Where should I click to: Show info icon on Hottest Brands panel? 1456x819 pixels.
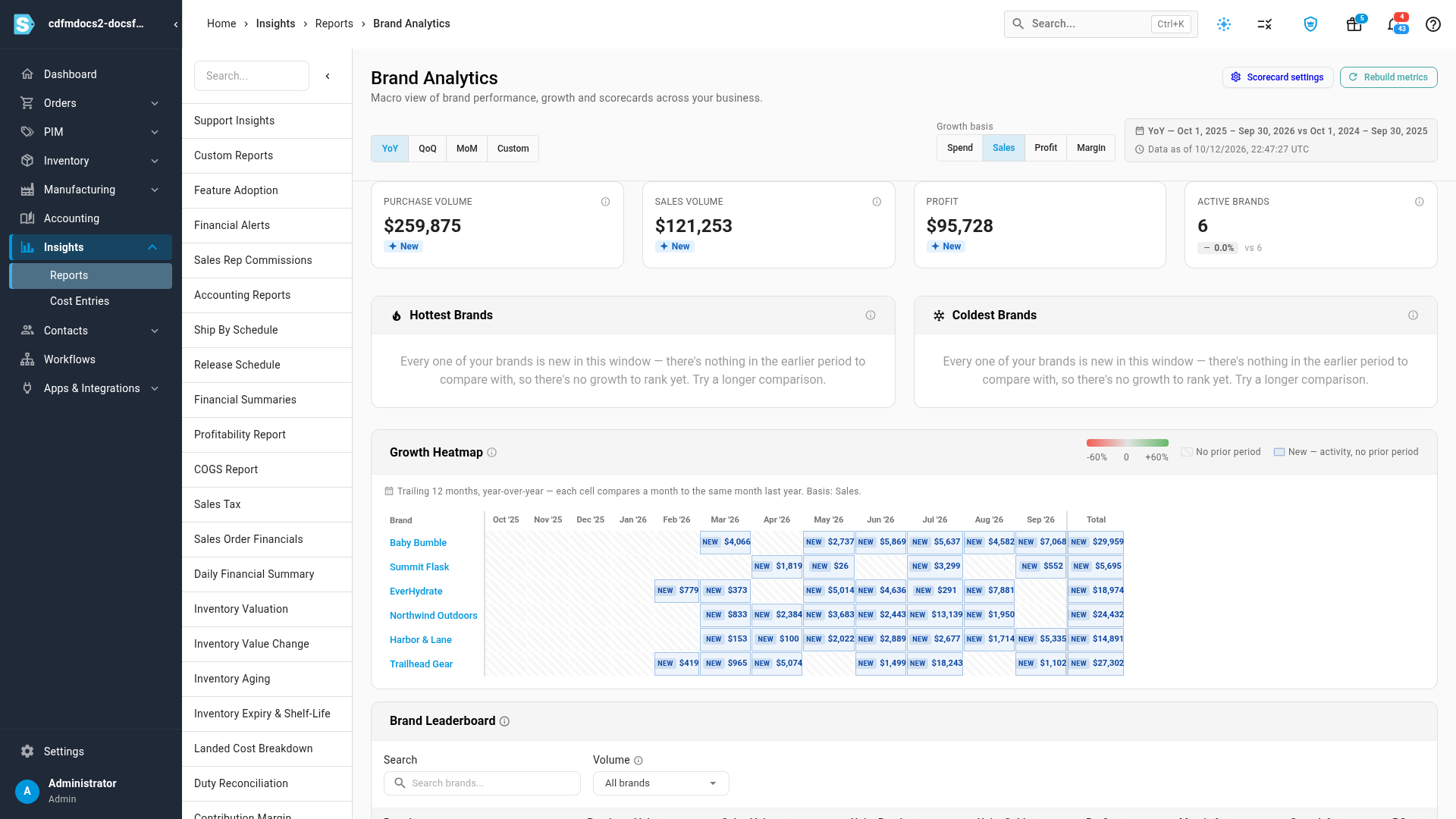[x=871, y=315]
